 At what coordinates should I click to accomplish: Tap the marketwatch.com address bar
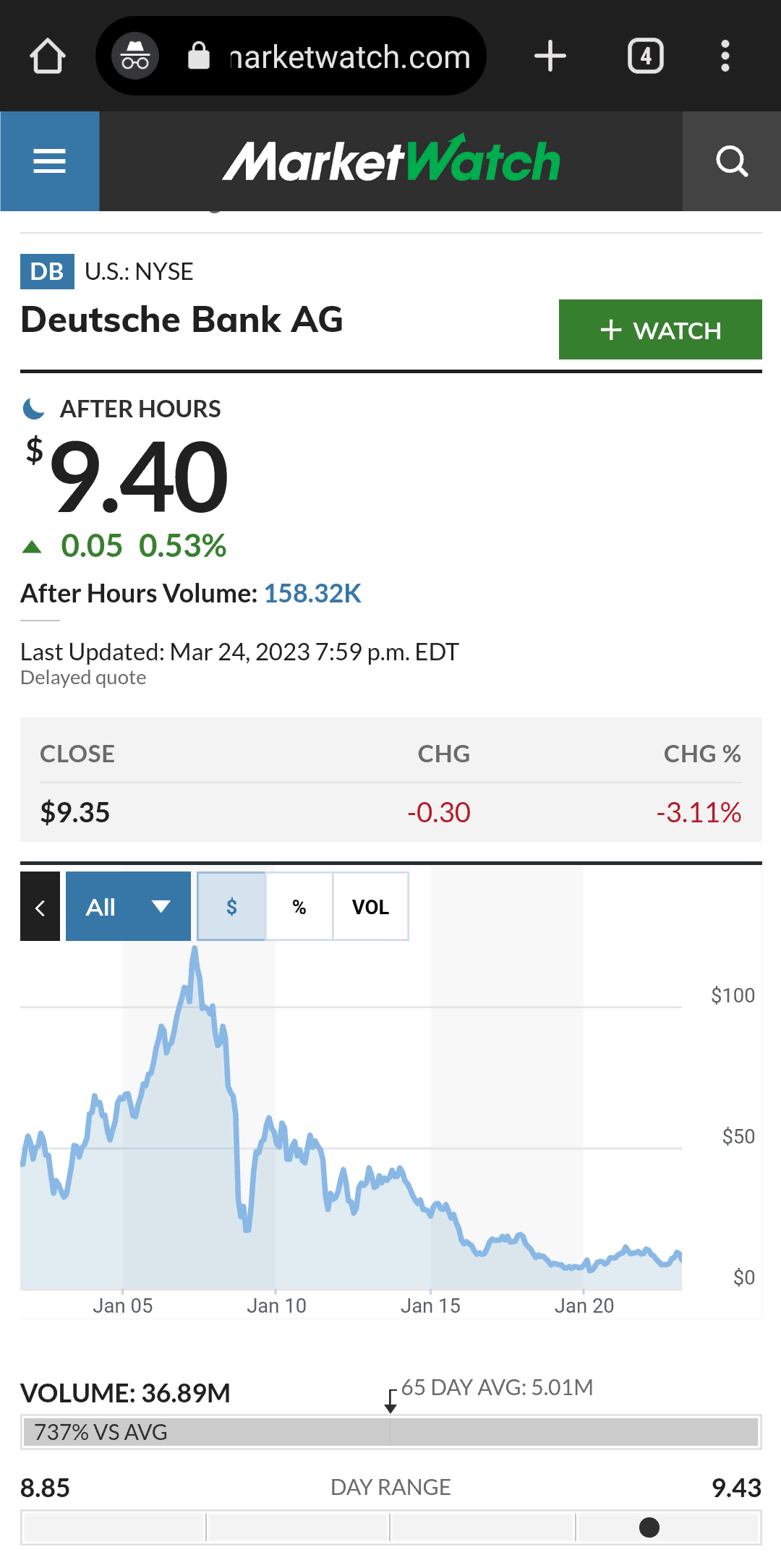(x=349, y=56)
